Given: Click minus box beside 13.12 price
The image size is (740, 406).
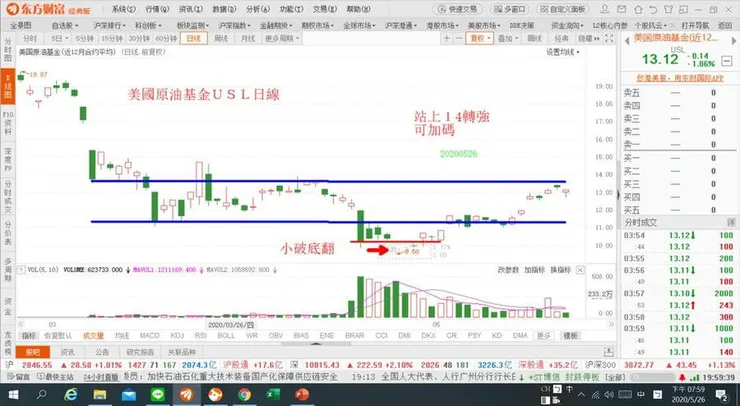Looking at the screenshot, I should (728, 60).
